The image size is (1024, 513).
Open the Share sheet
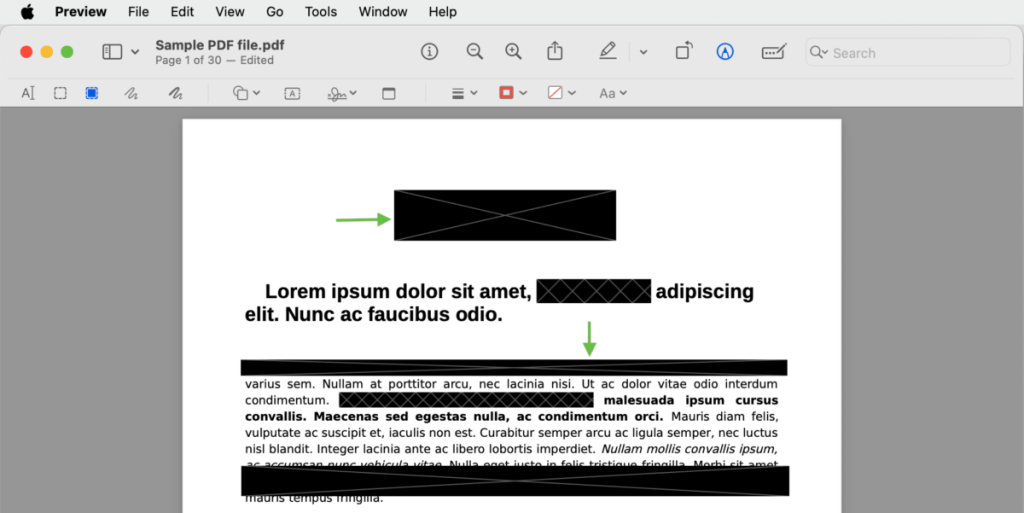(554, 51)
